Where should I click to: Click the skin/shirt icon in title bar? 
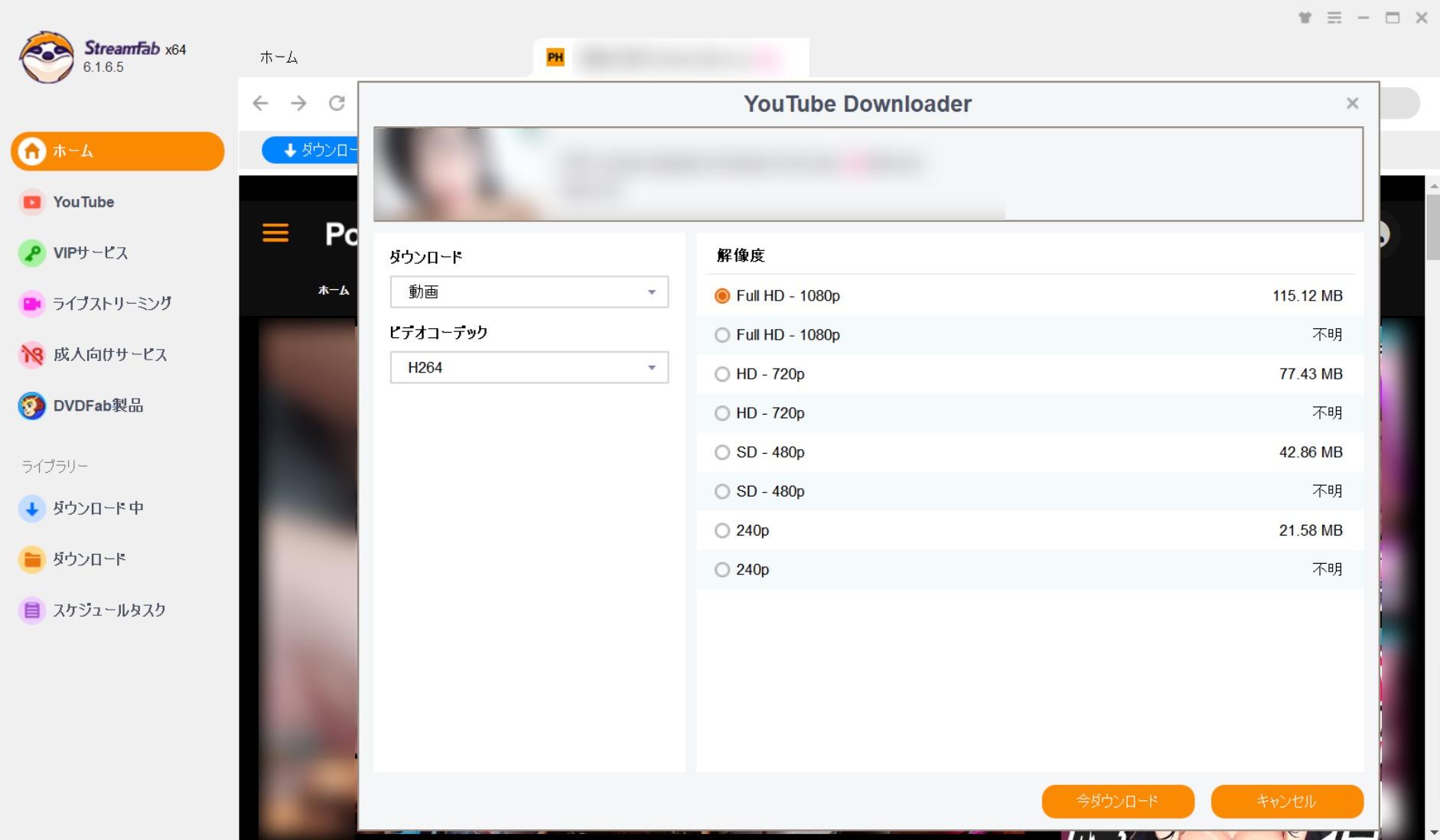pos(1305,18)
